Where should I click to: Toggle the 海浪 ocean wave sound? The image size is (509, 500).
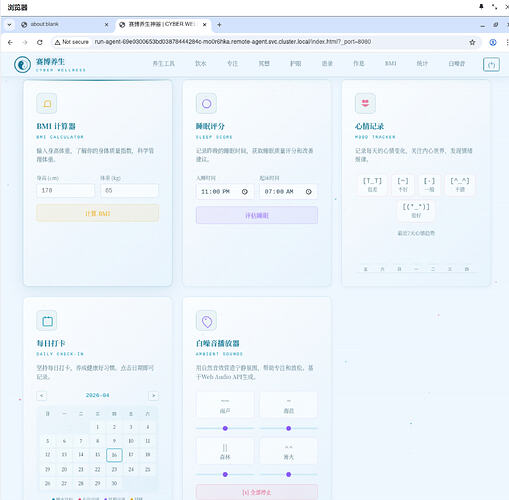(x=289, y=405)
